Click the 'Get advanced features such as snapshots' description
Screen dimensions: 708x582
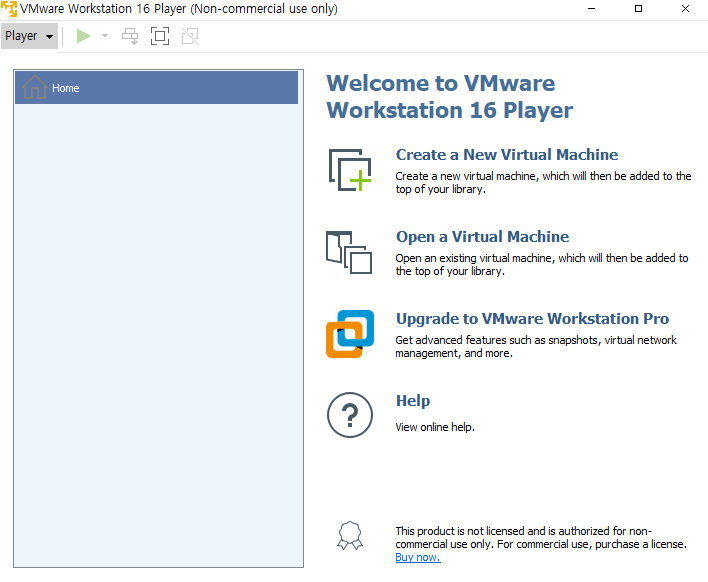coord(536,346)
